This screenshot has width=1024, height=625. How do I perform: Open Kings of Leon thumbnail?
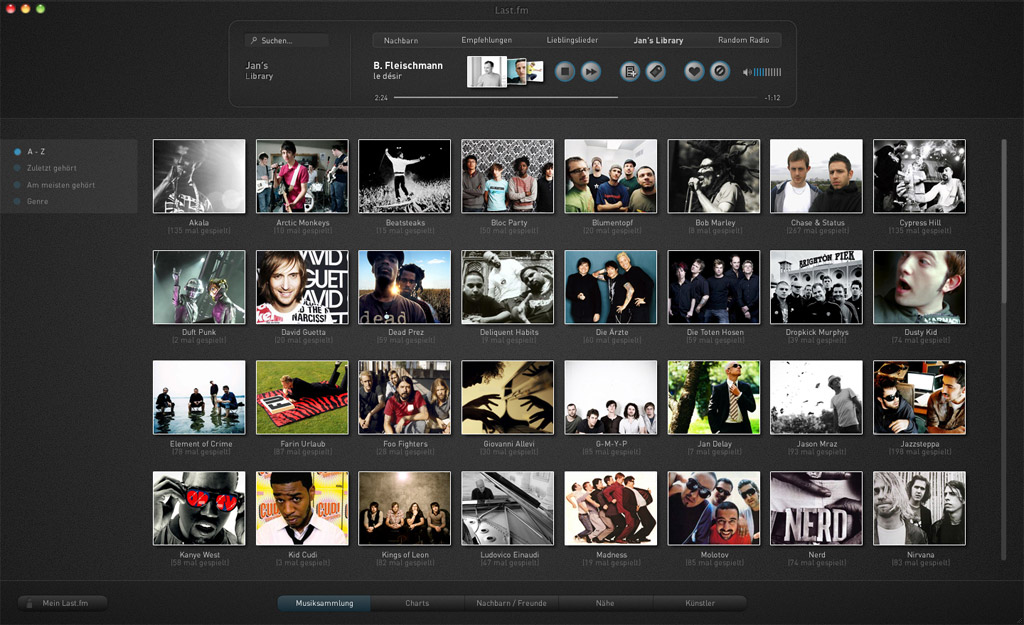coord(404,508)
